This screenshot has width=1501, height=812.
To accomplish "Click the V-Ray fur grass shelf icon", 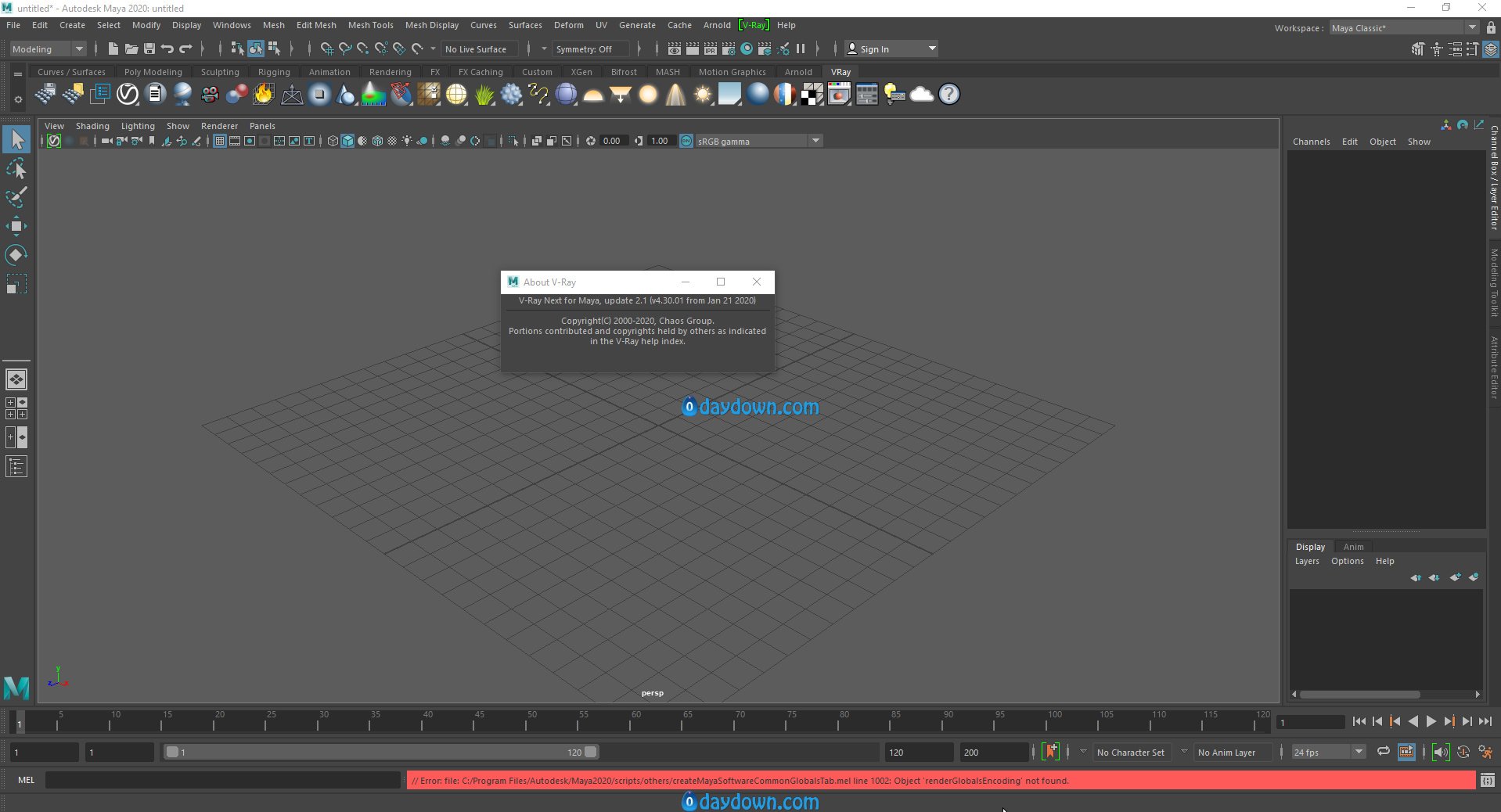I will pyautogui.click(x=484, y=95).
